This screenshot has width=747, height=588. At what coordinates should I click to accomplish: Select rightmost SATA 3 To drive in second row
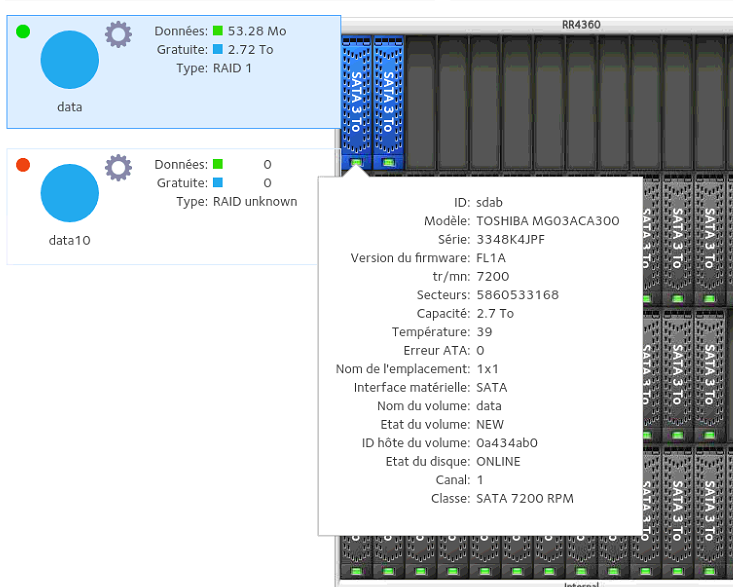point(709,238)
